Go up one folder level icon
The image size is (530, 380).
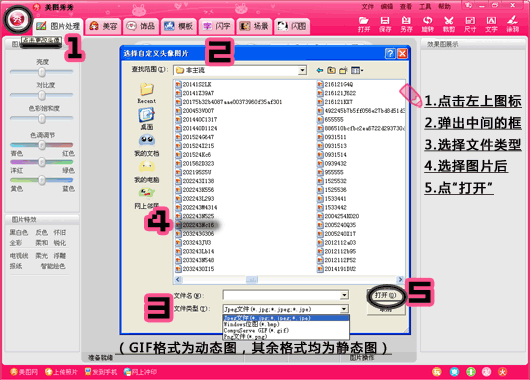[331, 70]
